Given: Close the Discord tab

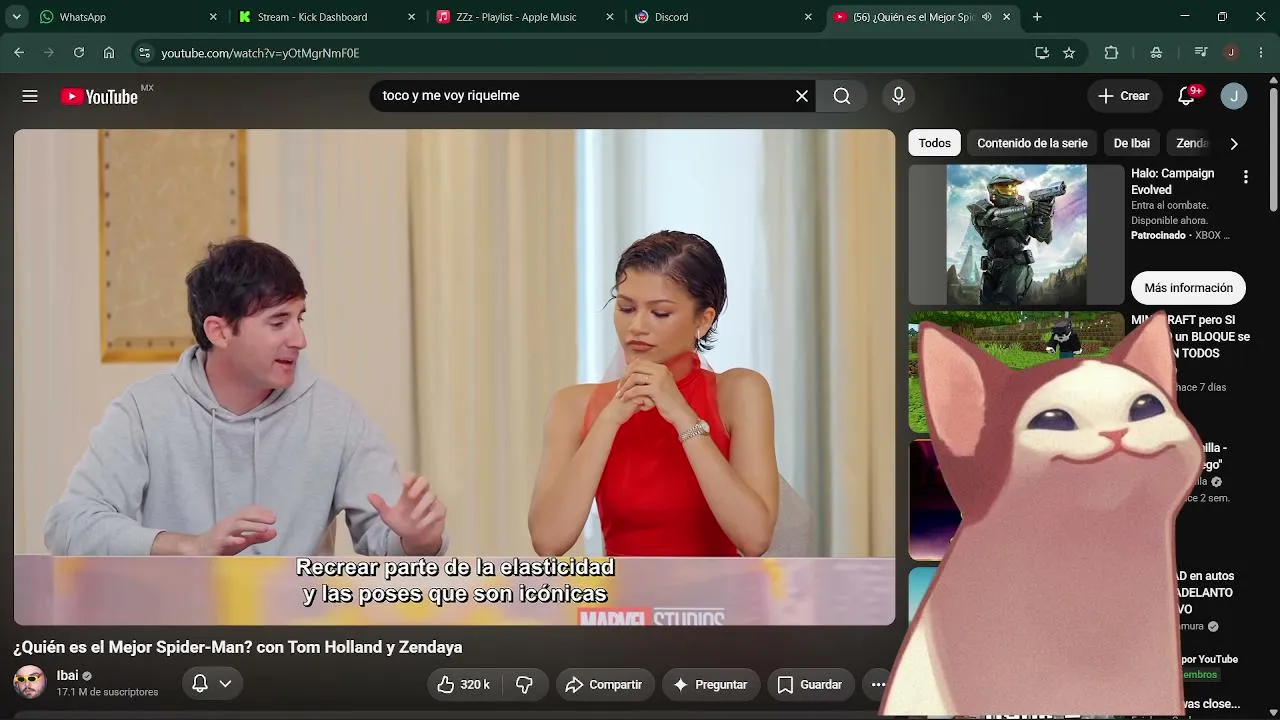Looking at the screenshot, I should tap(808, 17).
